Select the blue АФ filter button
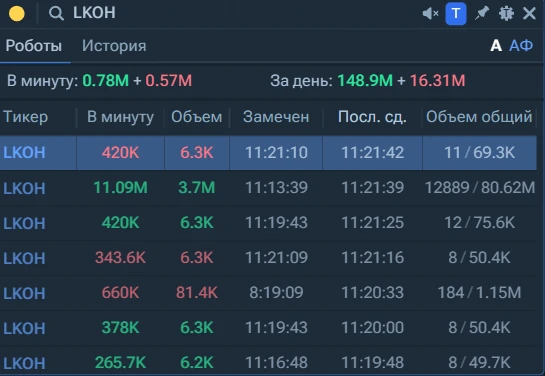The height and width of the screenshot is (376, 545). pos(521,46)
